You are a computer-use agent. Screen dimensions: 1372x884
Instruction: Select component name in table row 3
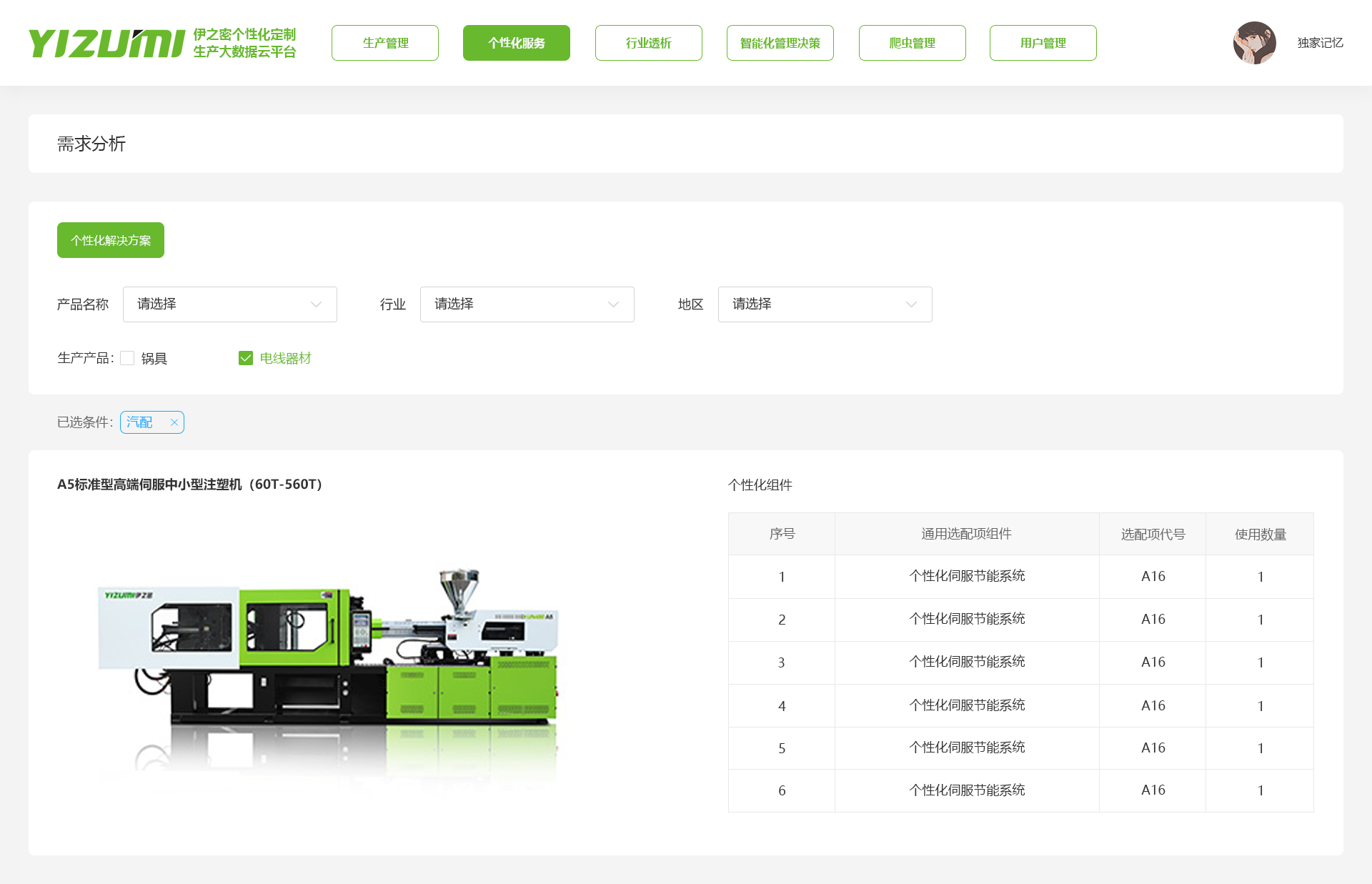[x=967, y=662]
